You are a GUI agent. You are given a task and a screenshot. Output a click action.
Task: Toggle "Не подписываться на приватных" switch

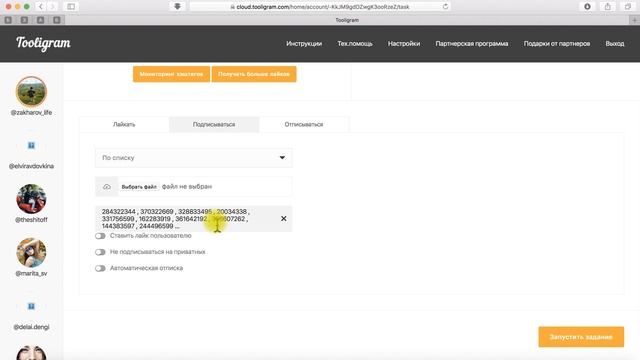100,252
